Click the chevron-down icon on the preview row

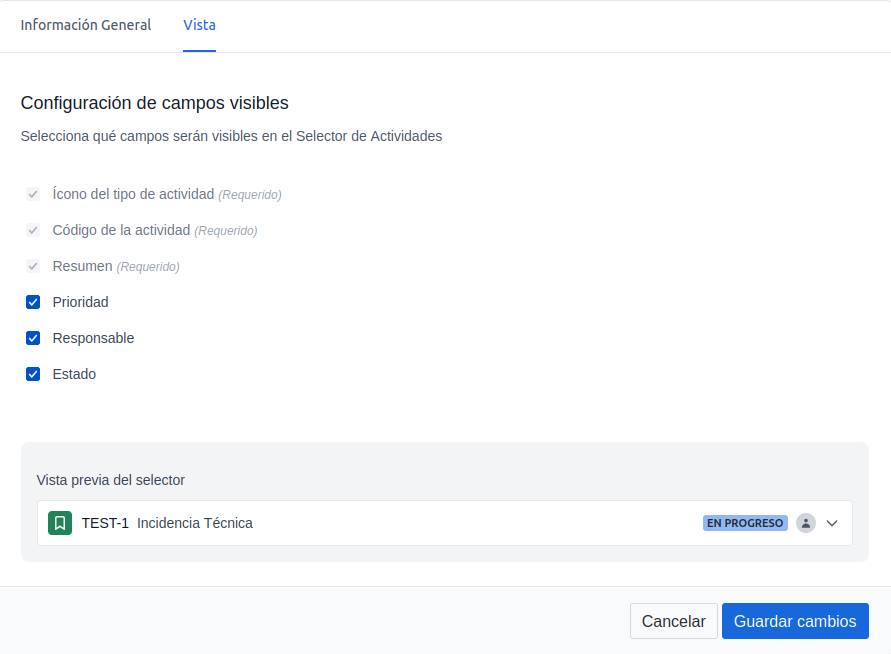831,522
